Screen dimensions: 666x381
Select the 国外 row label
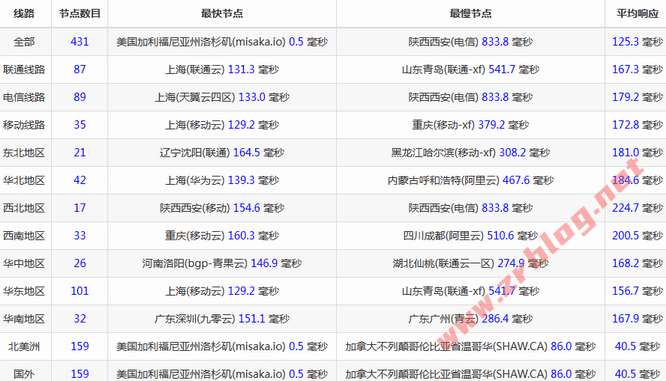24,374
